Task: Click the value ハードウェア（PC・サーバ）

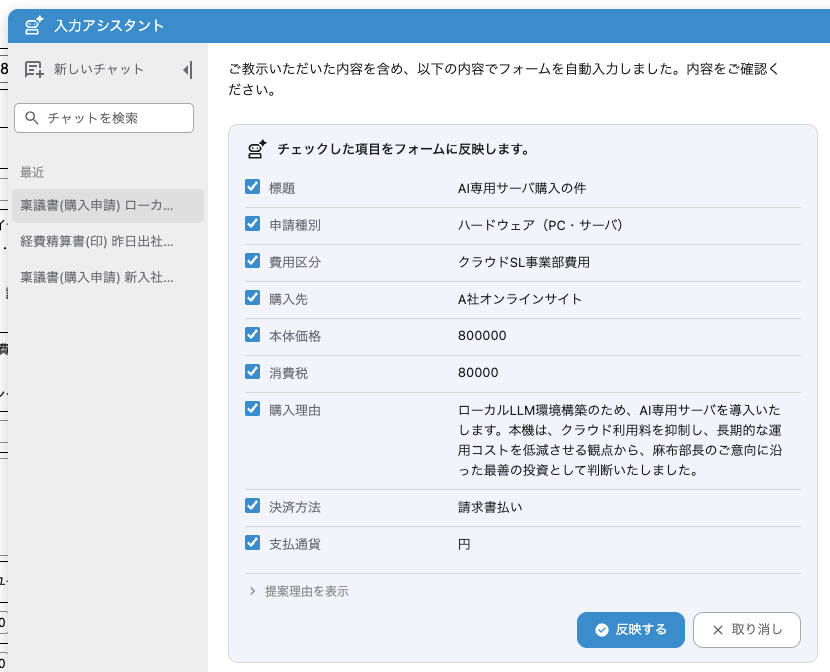Action: pyautogui.click(x=540, y=225)
